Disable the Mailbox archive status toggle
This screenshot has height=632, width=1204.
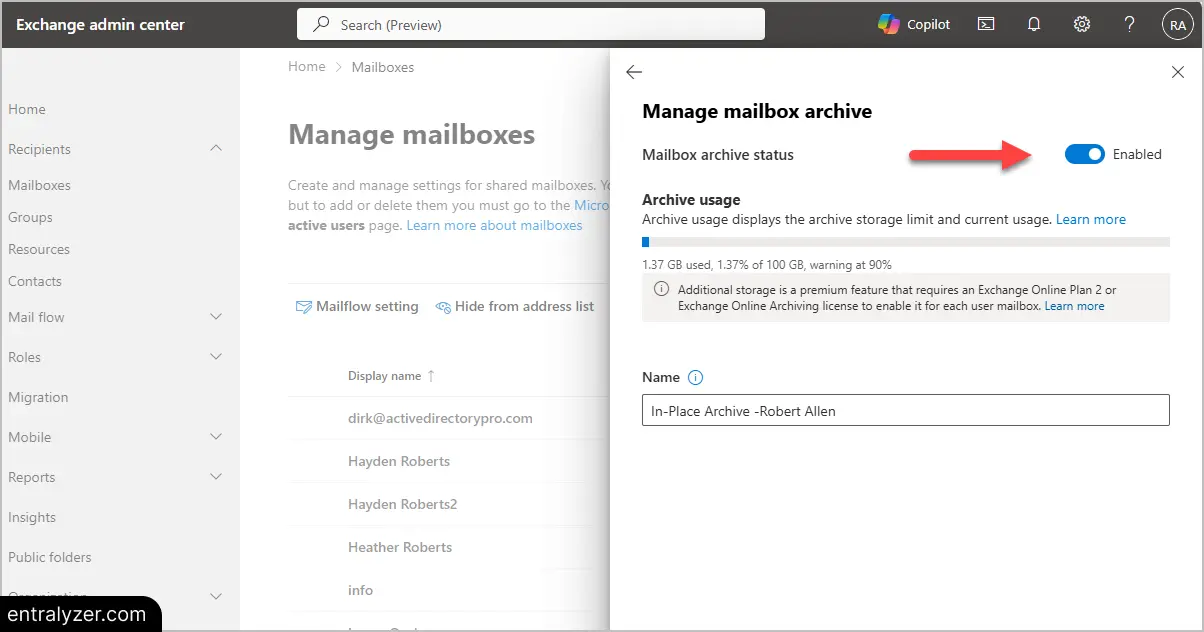tap(1084, 154)
